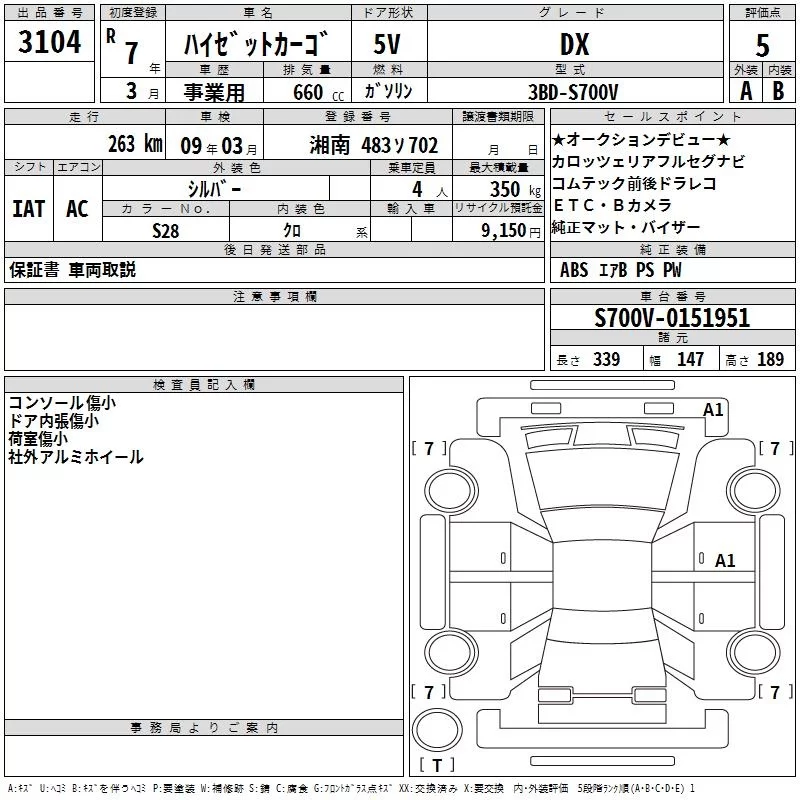This screenshot has height=800, width=800.
Task: Click registration number 湘南 483ソ702
Action: (374, 145)
